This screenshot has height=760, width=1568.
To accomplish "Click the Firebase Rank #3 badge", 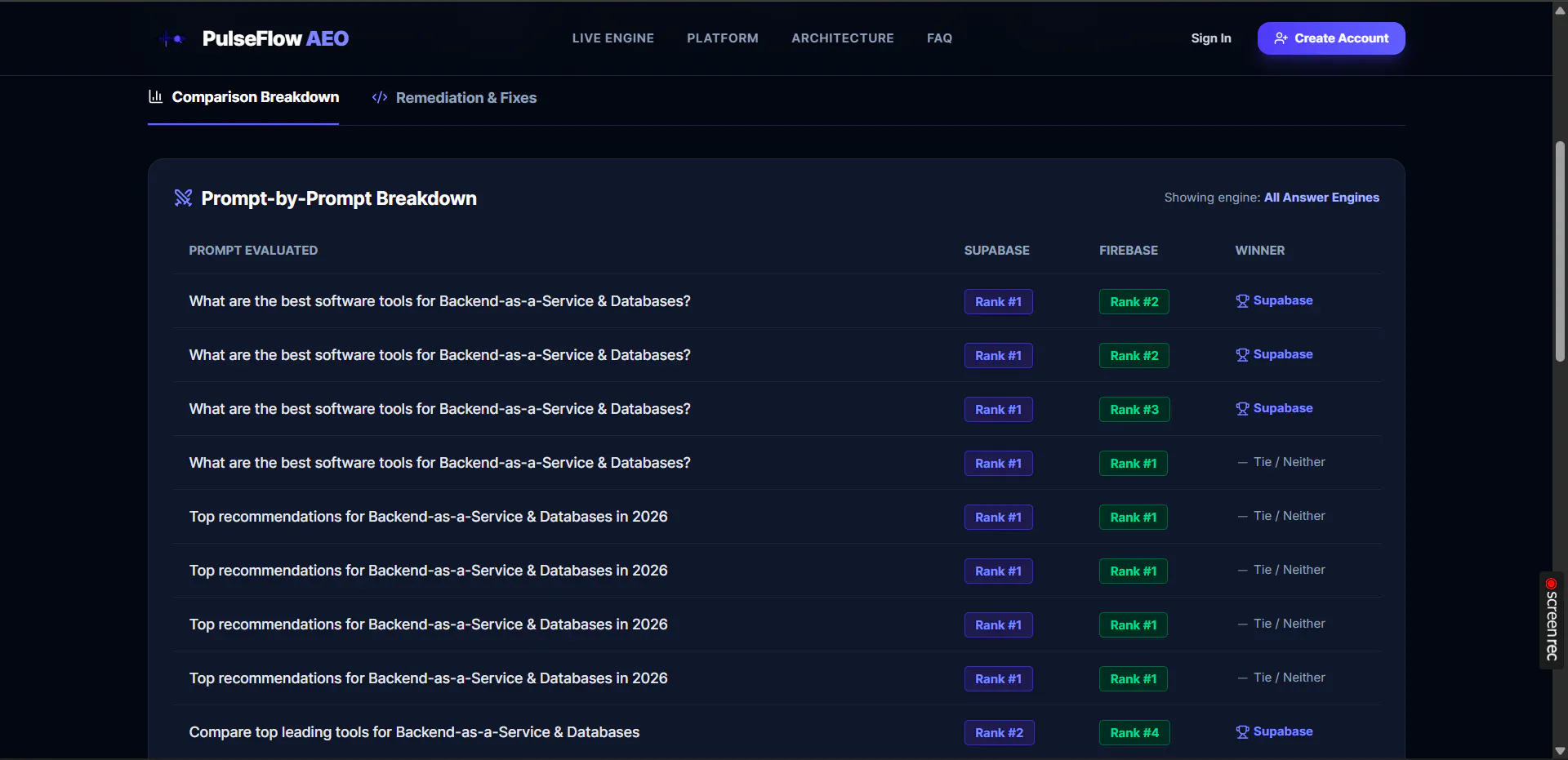I will [x=1134, y=410].
